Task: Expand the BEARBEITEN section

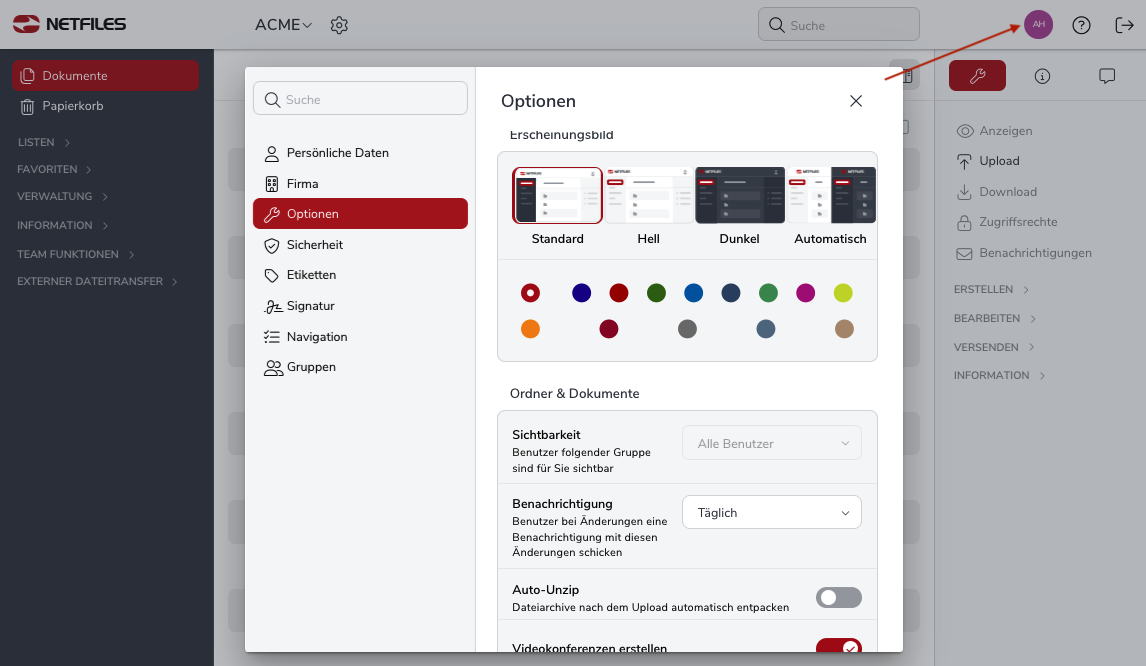Action: click(995, 319)
